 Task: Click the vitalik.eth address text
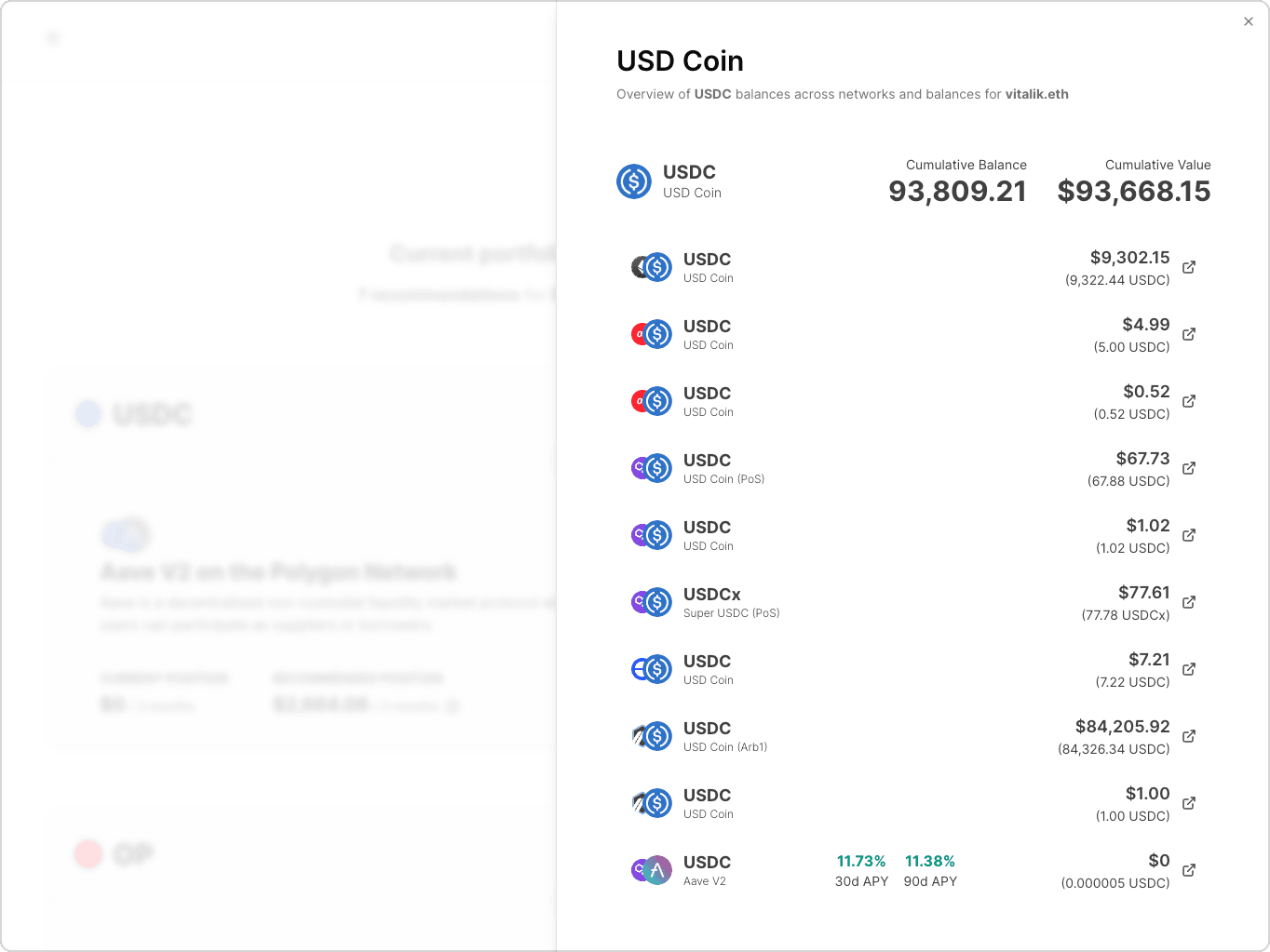[x=1036, y=94]
